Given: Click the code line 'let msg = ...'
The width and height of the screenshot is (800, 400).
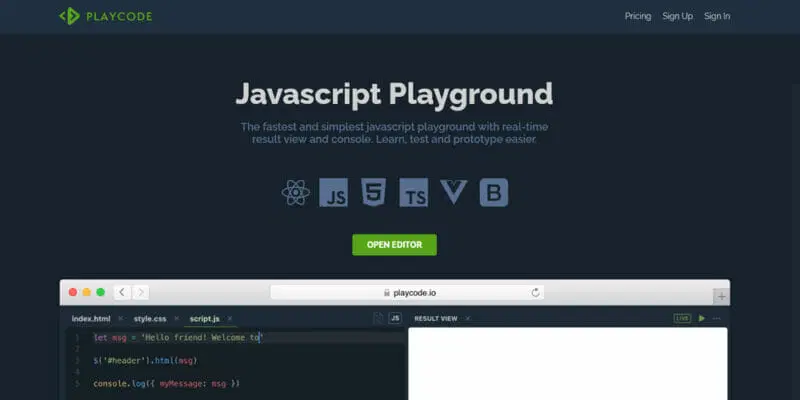Looking at the screenshot, I should pos(179,338).
